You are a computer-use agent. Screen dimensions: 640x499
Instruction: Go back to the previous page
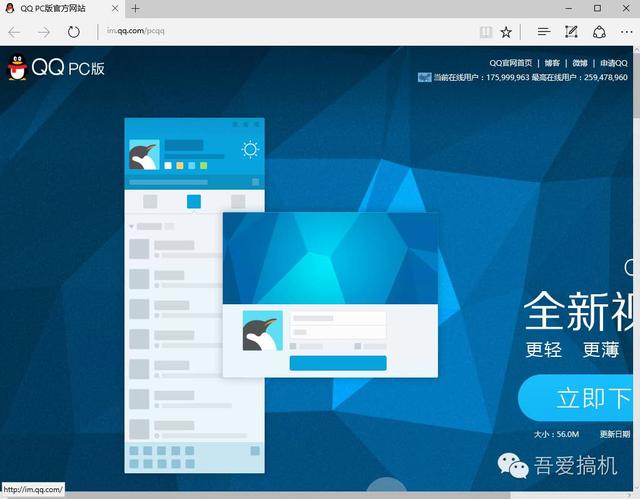[14, 32]
